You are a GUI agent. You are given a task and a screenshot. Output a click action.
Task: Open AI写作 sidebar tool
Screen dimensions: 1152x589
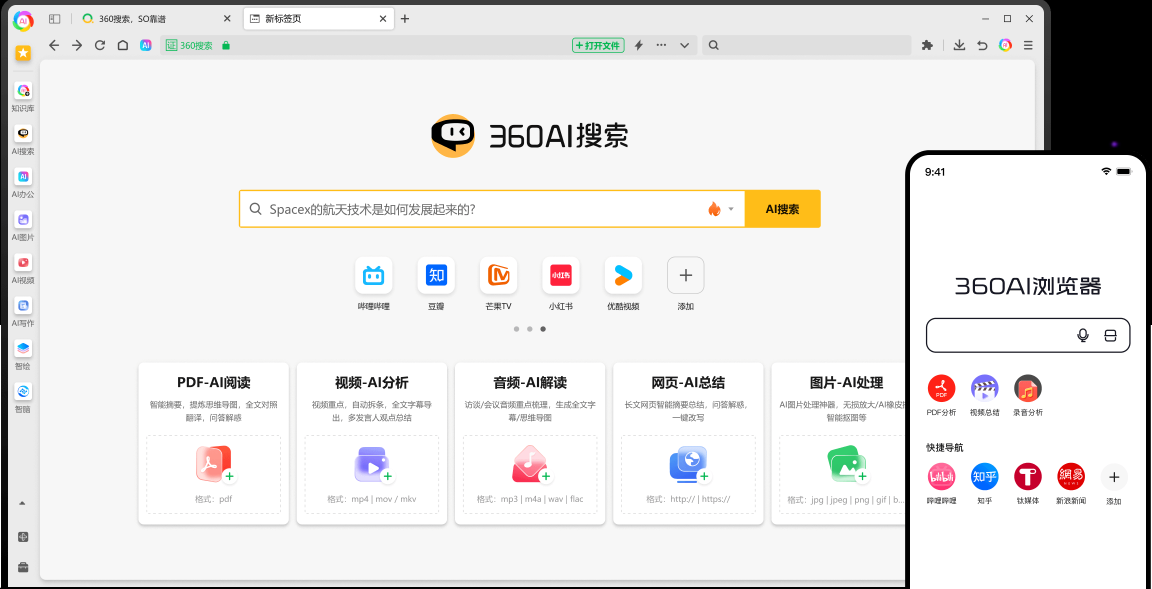pyautogui.click(x=24, y=311)
